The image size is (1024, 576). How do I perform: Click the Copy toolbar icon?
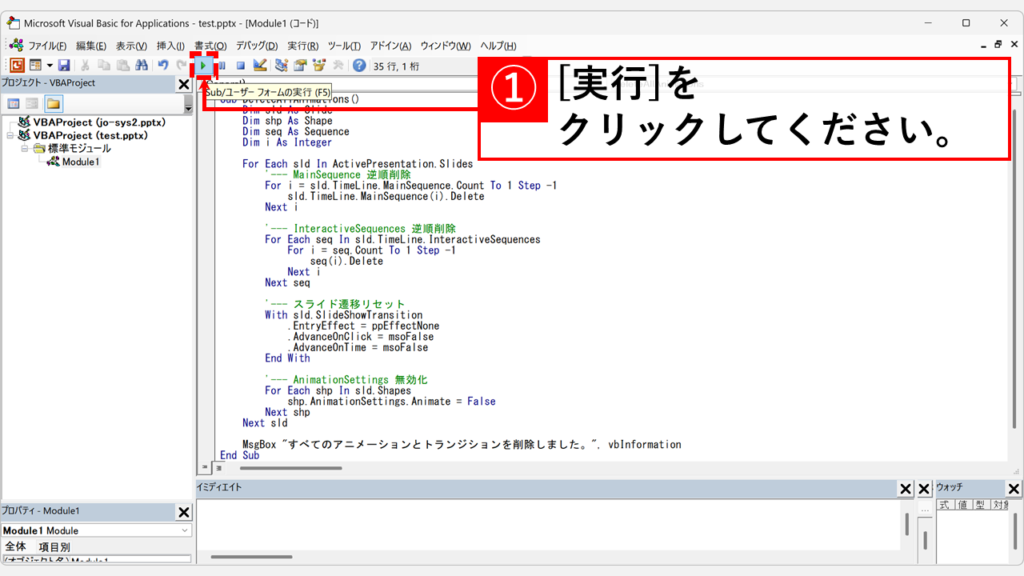click(x=104, y=65)
